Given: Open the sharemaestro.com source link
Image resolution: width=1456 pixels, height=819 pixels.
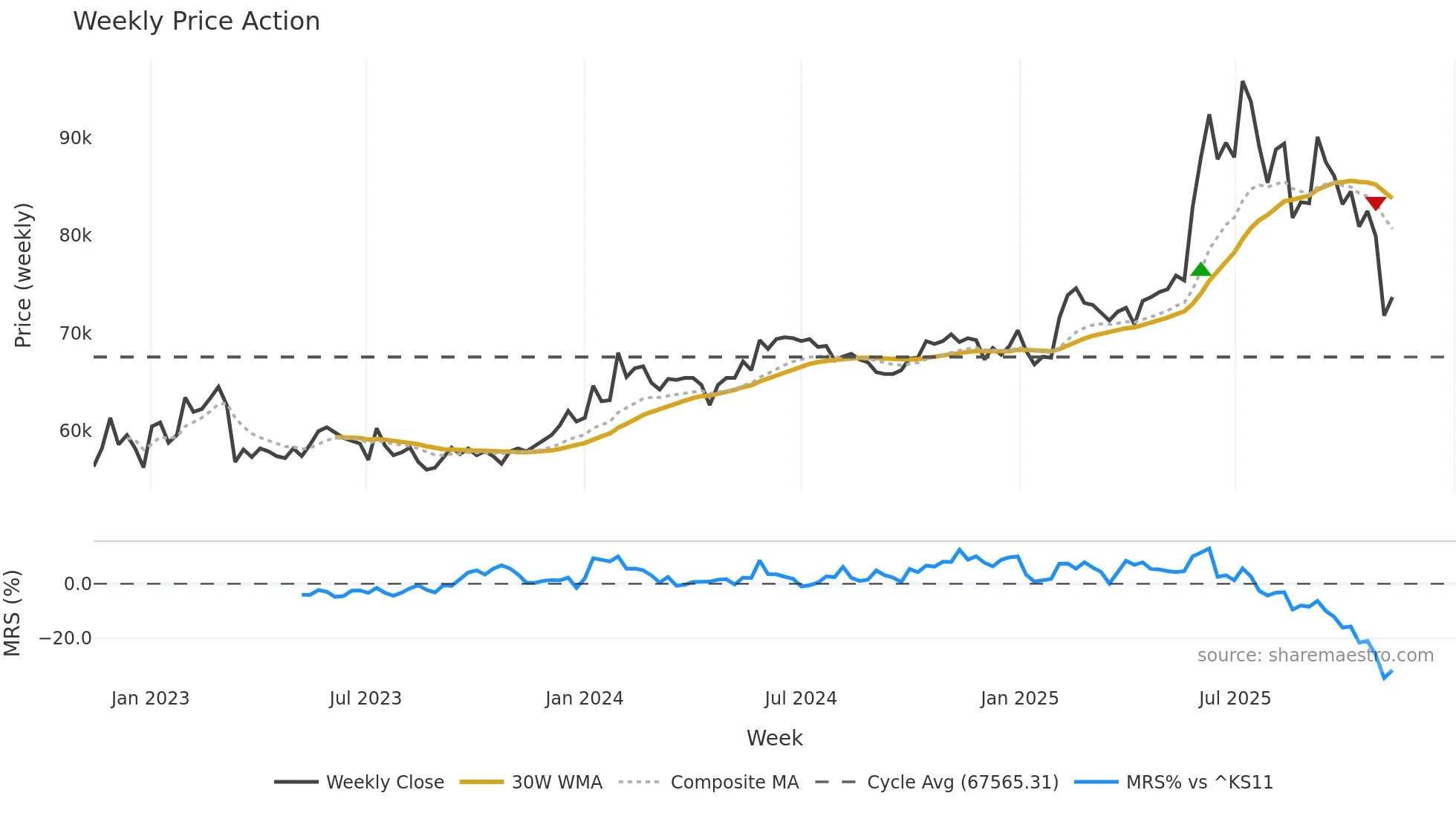Looking at the screenshot, I should 1315,655.
